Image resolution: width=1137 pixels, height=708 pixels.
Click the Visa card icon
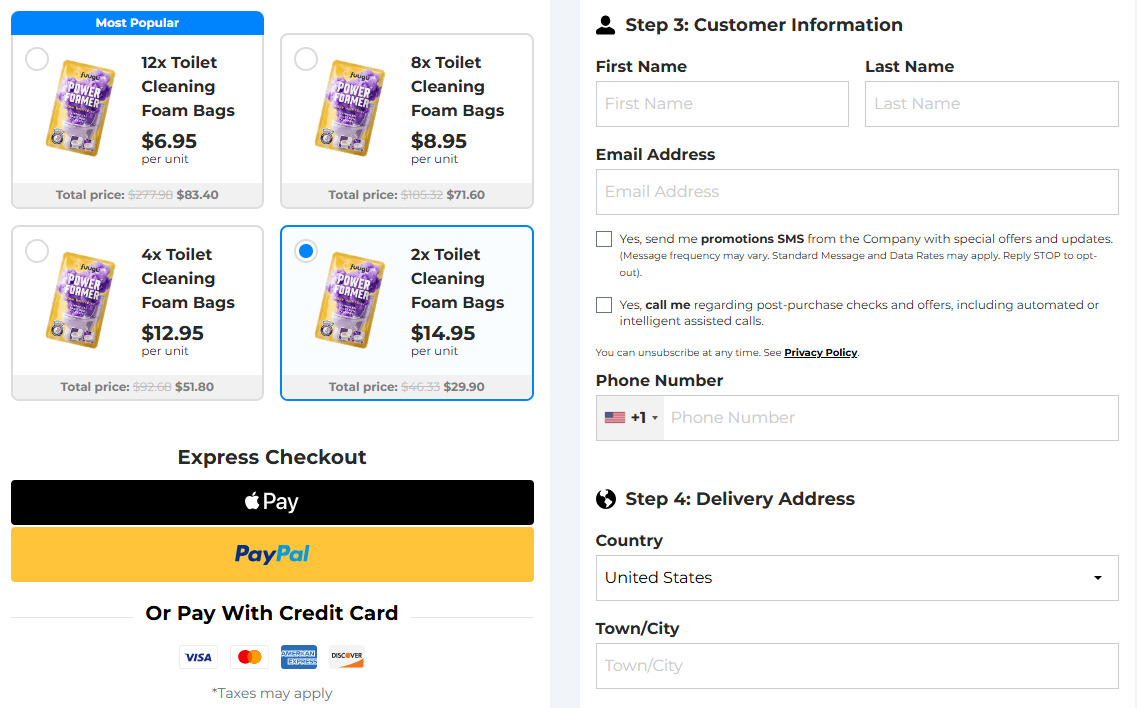[198, 657]
